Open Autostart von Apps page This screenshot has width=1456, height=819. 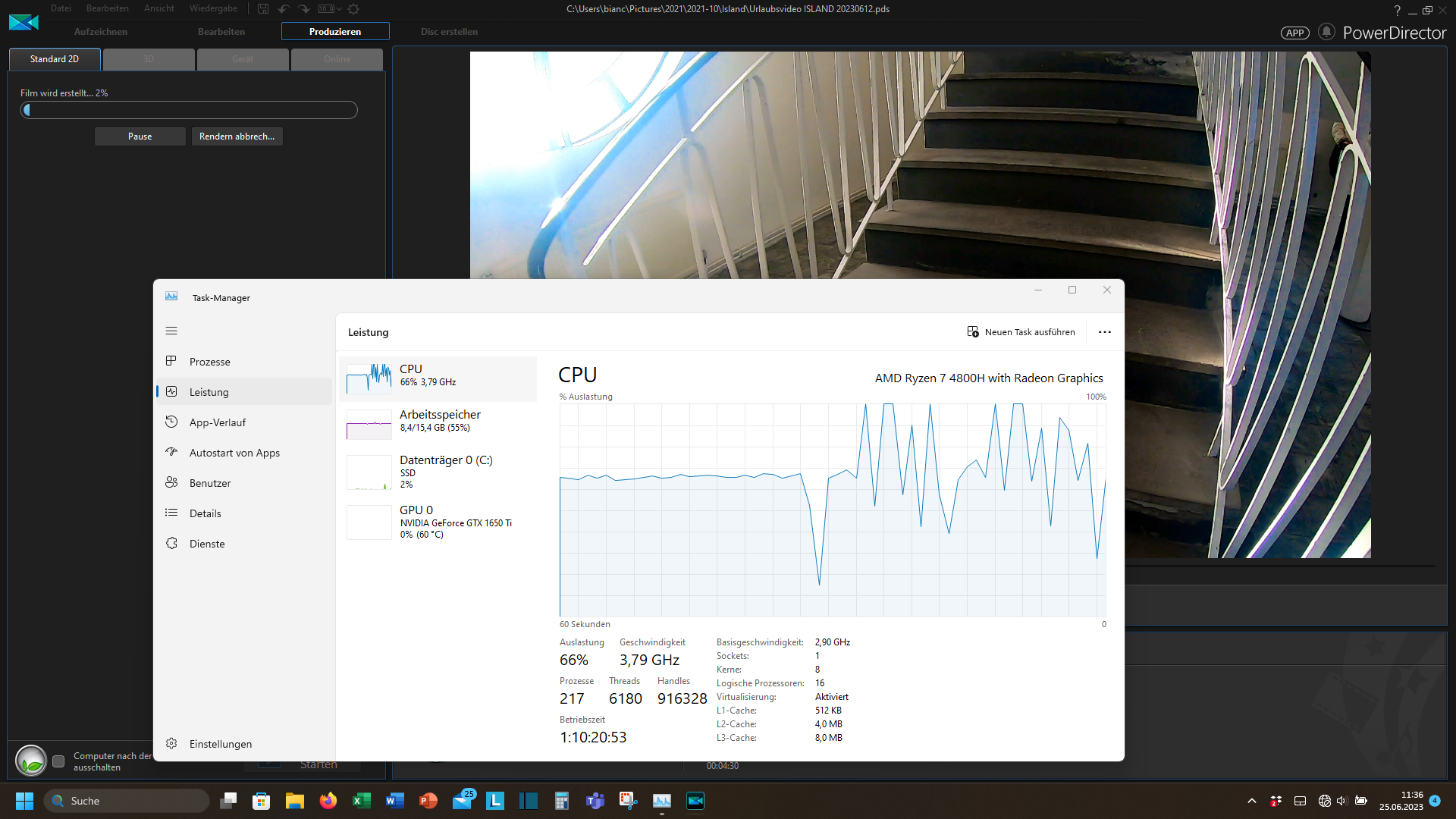point(234,453)
